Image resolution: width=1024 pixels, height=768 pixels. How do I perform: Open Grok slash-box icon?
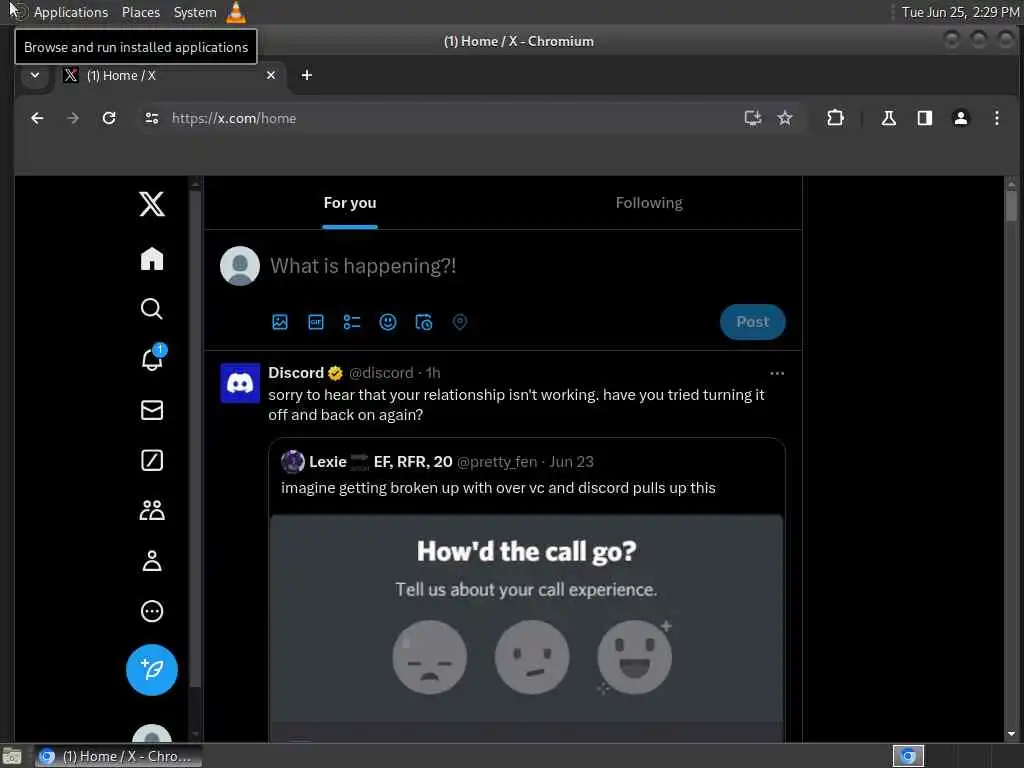[x=152, y=460]
